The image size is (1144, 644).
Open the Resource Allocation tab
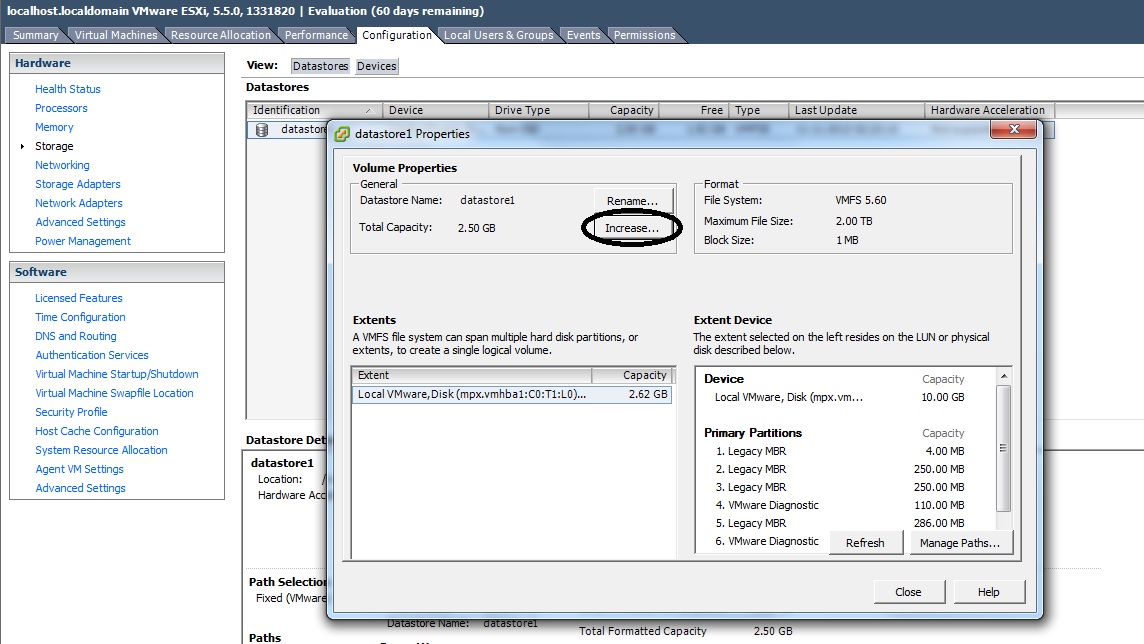point(220,35)
